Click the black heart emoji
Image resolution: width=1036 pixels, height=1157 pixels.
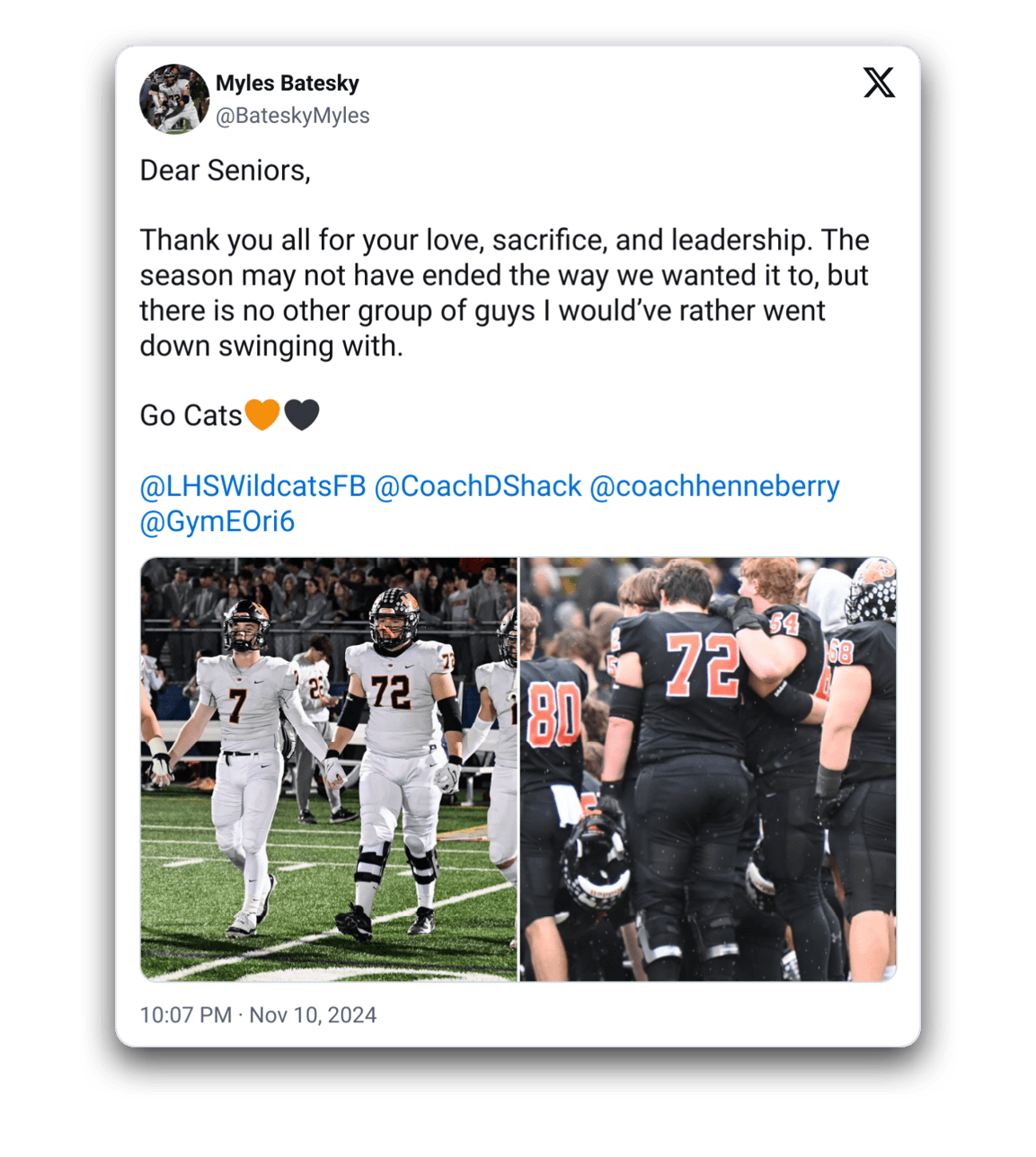click(x=302, y=414)
